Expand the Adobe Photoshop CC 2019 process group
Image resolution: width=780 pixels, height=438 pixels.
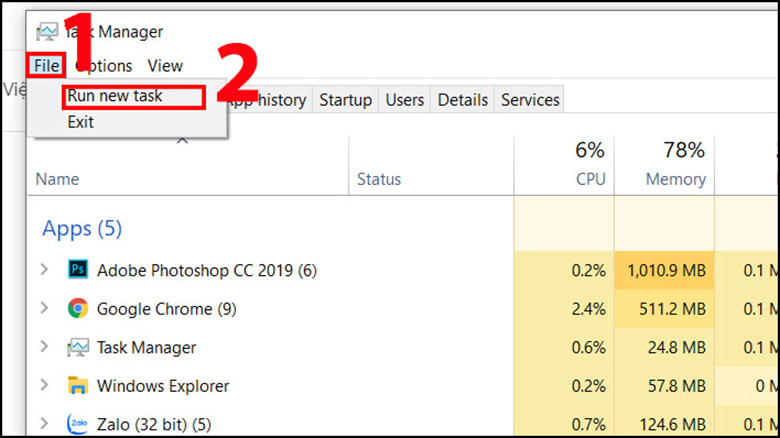click(43, 270)
